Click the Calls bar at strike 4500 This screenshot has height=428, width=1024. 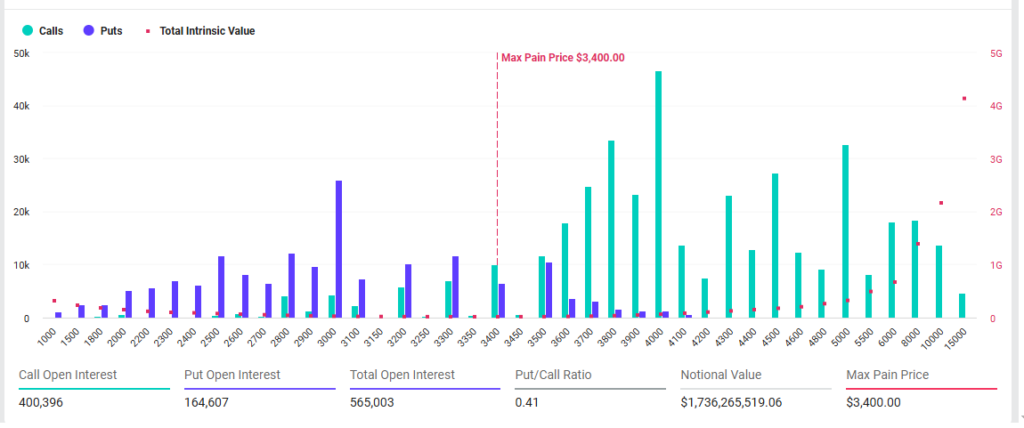point(775,245)
